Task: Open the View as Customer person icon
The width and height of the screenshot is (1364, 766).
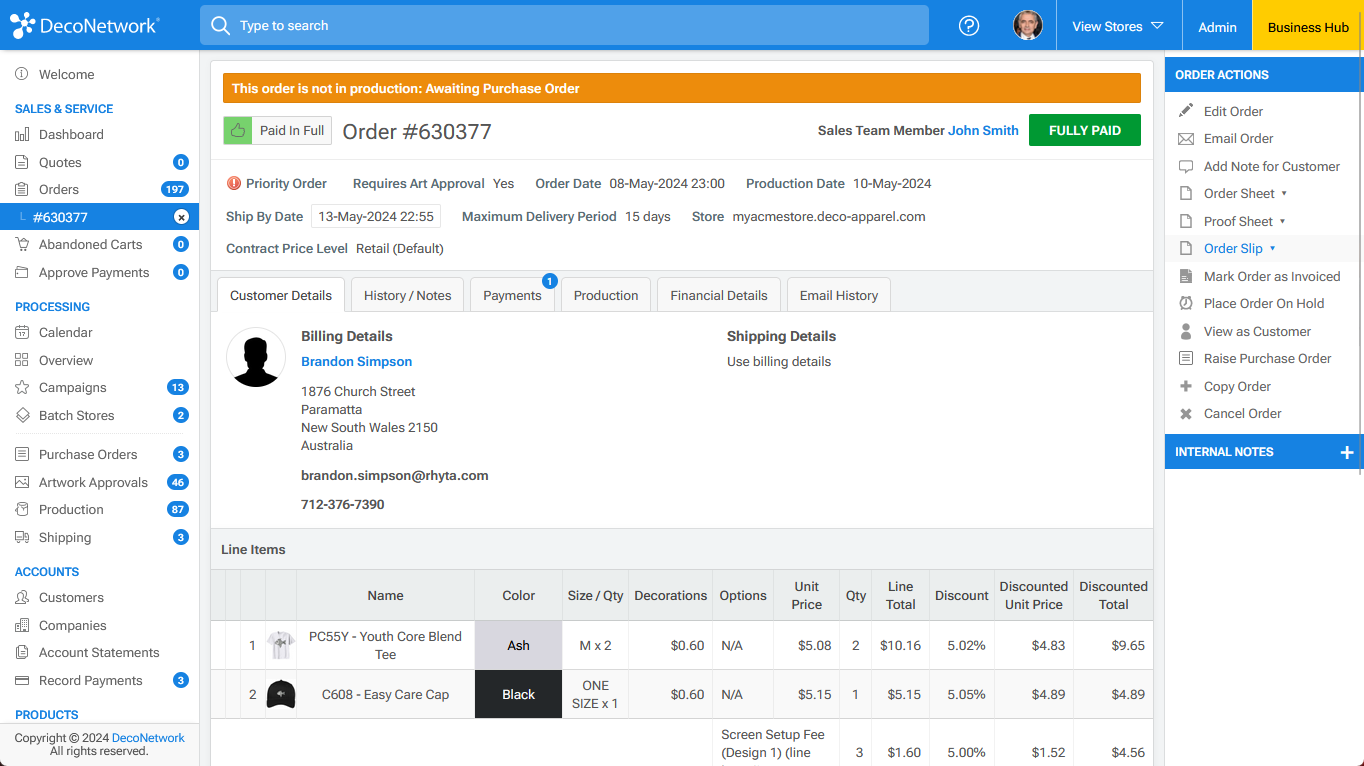Action: (x=1184, y=331)
